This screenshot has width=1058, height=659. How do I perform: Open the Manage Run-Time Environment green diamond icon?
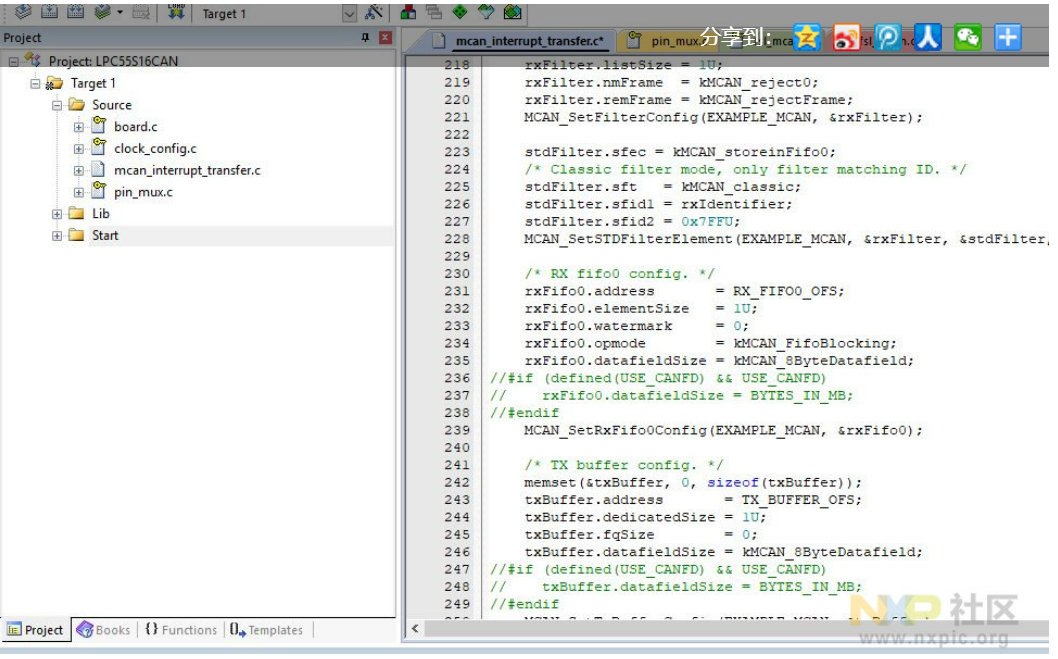tap(460, 13)
